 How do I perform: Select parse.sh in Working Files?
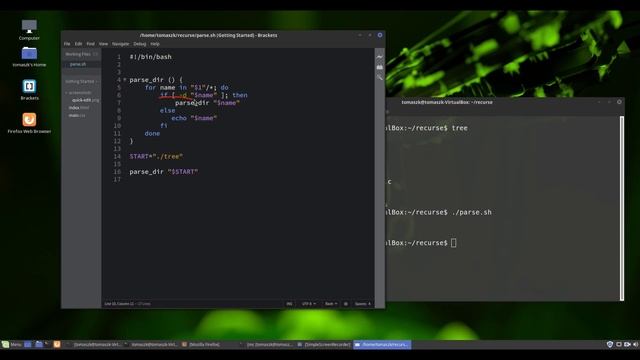click(x=78, y=64)
